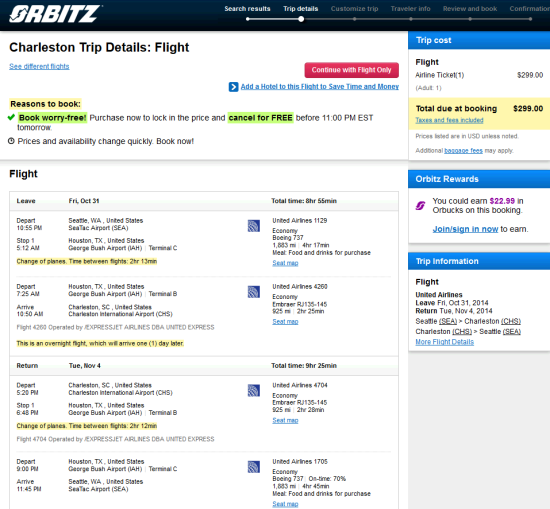Click the Trip details progress bar marker
Screen dimensions: 550x509
[x=301, y=19]
